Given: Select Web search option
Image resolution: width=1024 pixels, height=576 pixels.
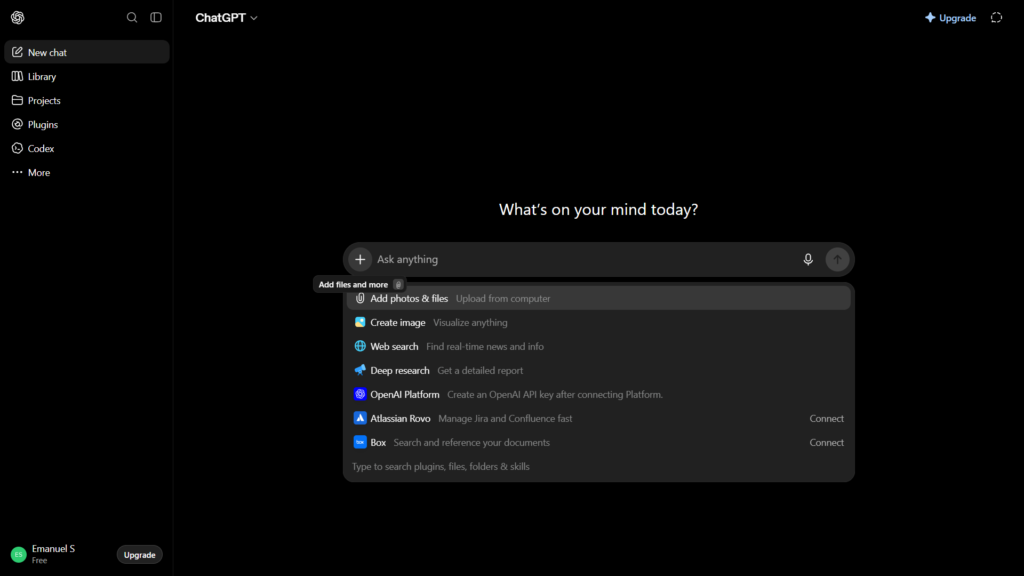Looking at the screenshot, I should pos(599,347).
